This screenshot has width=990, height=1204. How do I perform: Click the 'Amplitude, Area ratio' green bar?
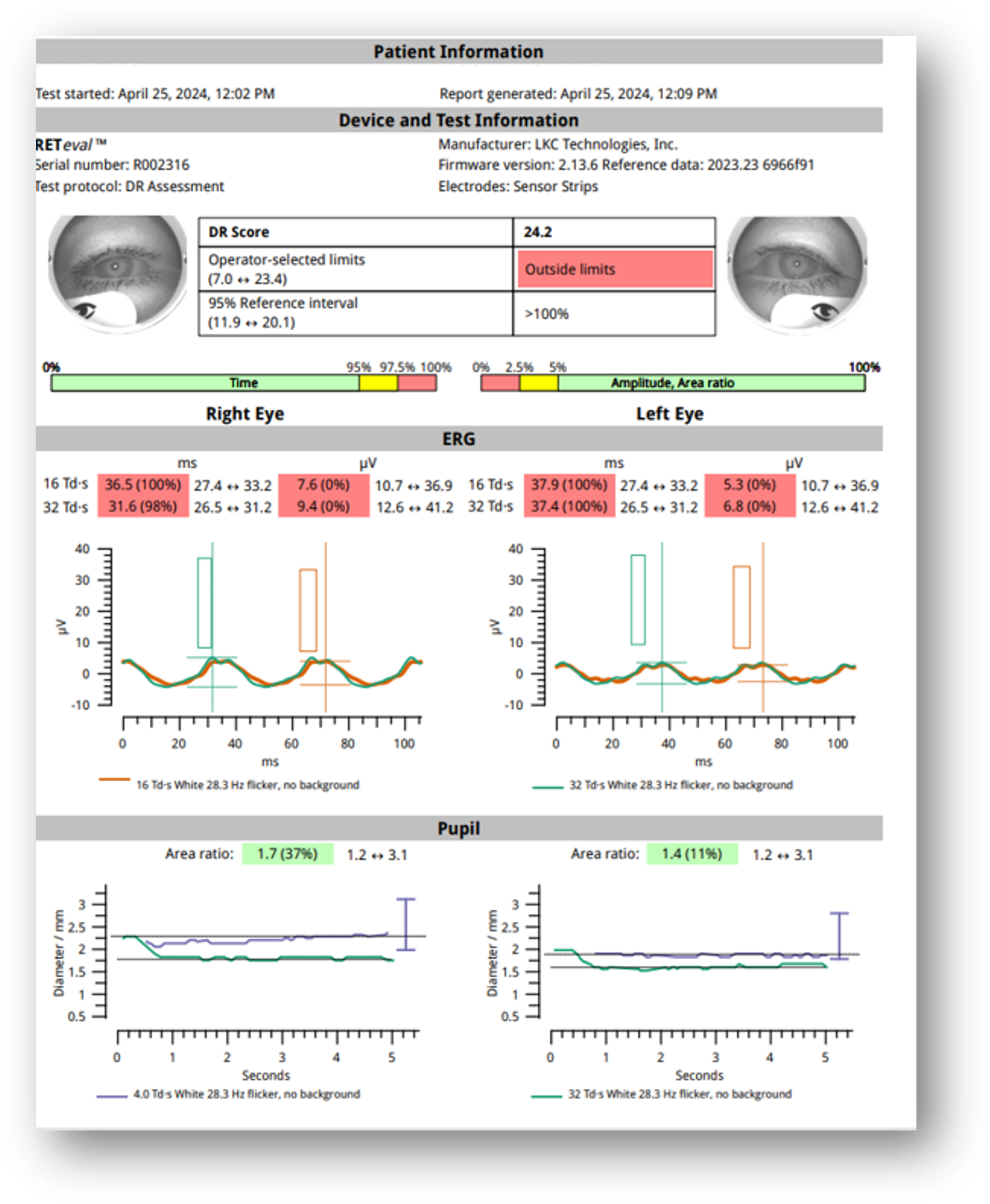pyautogui.click(x=711, y=383)
